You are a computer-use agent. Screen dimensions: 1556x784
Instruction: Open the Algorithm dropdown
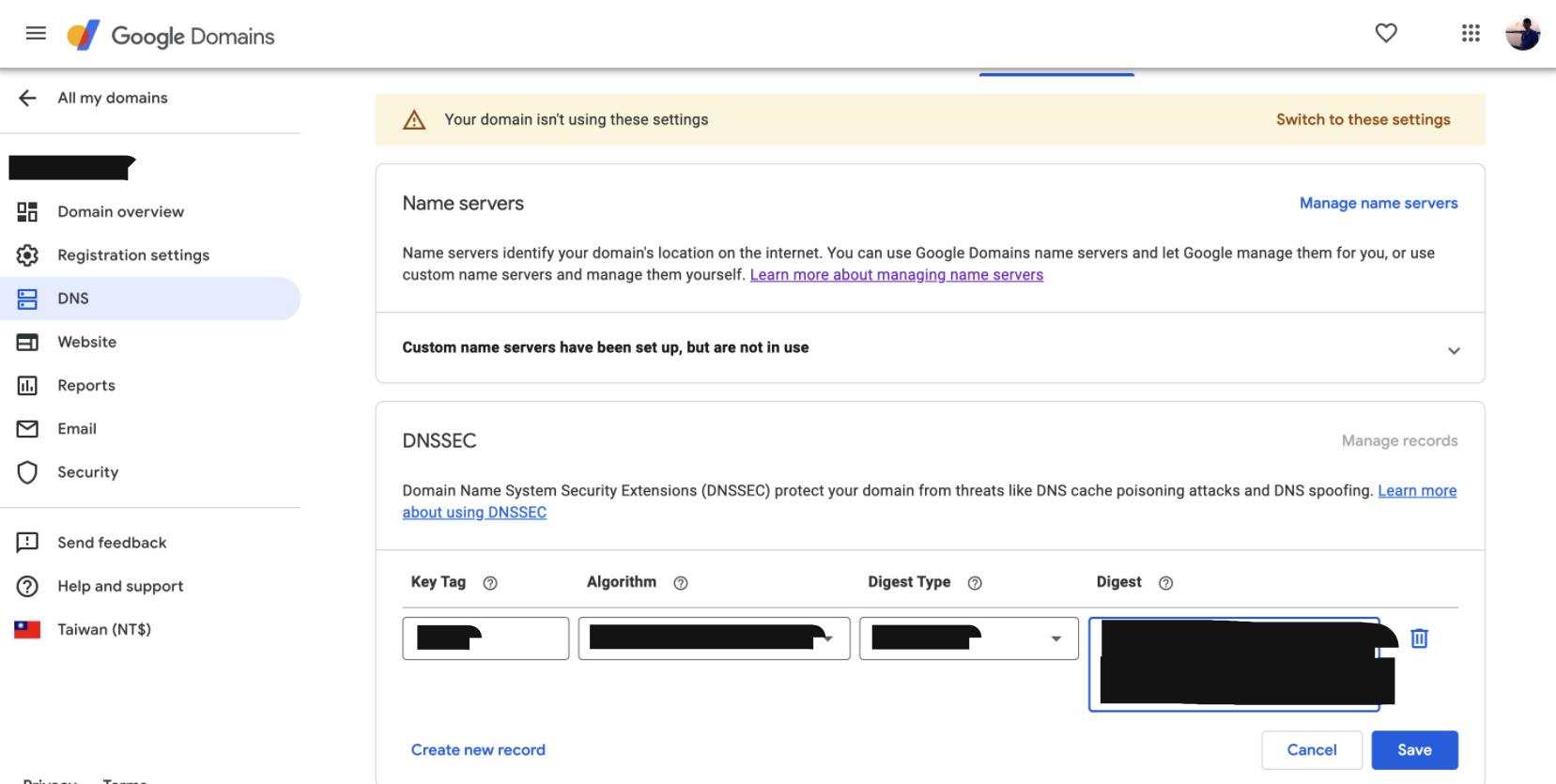click(714, 638)
